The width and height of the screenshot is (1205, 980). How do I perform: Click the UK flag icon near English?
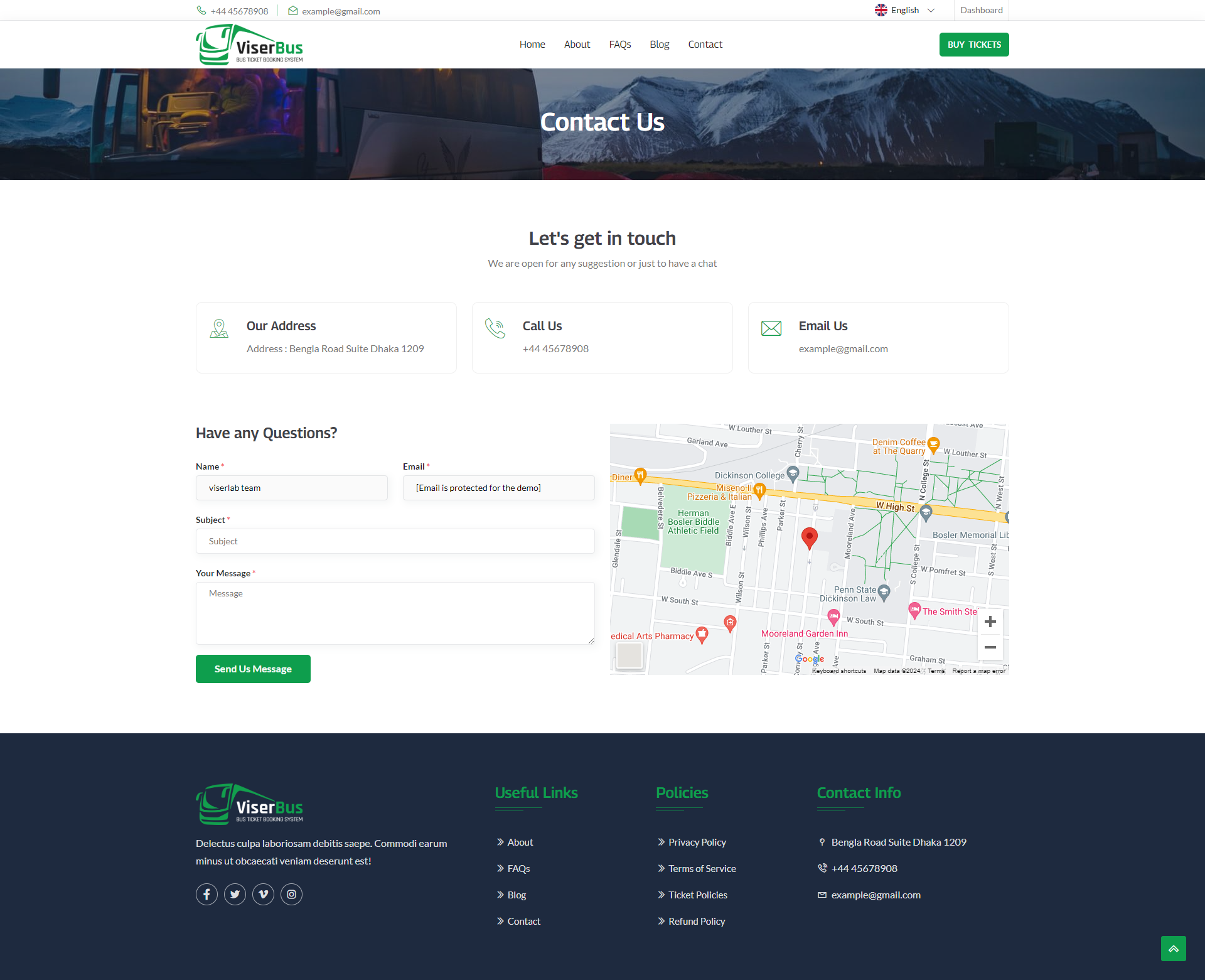point(882,9)
